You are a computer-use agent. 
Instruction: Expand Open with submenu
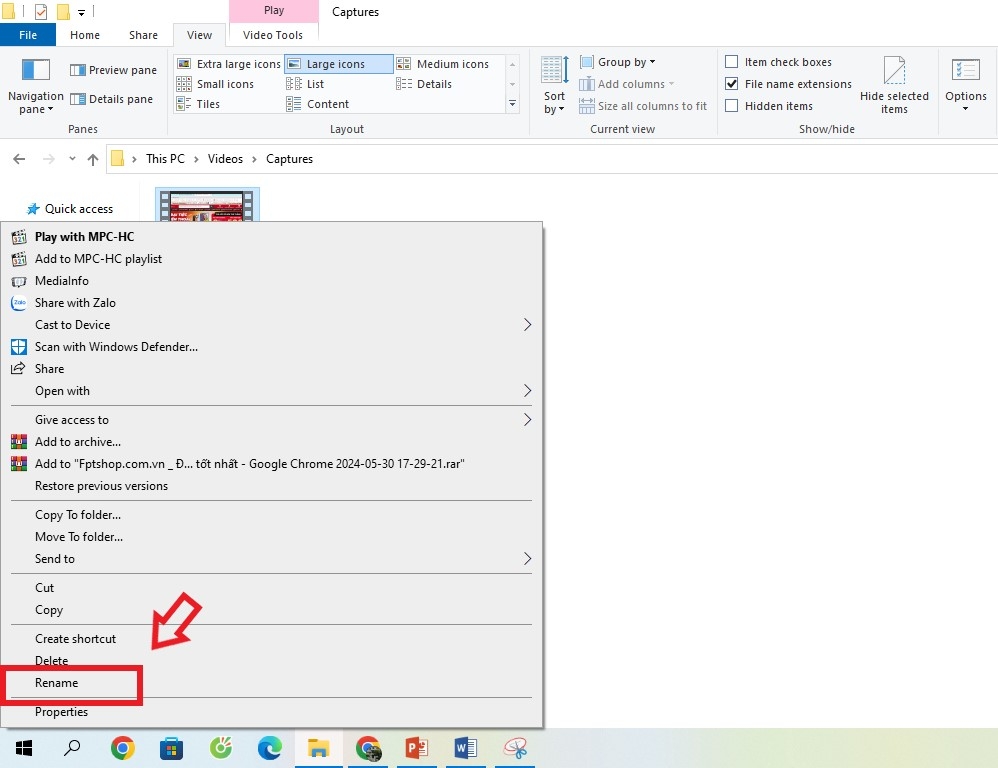(x=271, y=391)
